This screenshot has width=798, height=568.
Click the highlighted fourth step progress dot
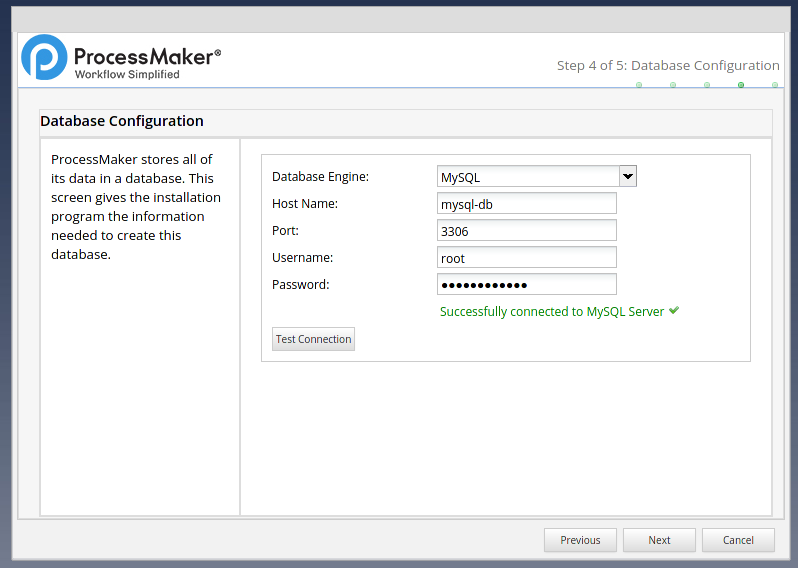(741, 85)
